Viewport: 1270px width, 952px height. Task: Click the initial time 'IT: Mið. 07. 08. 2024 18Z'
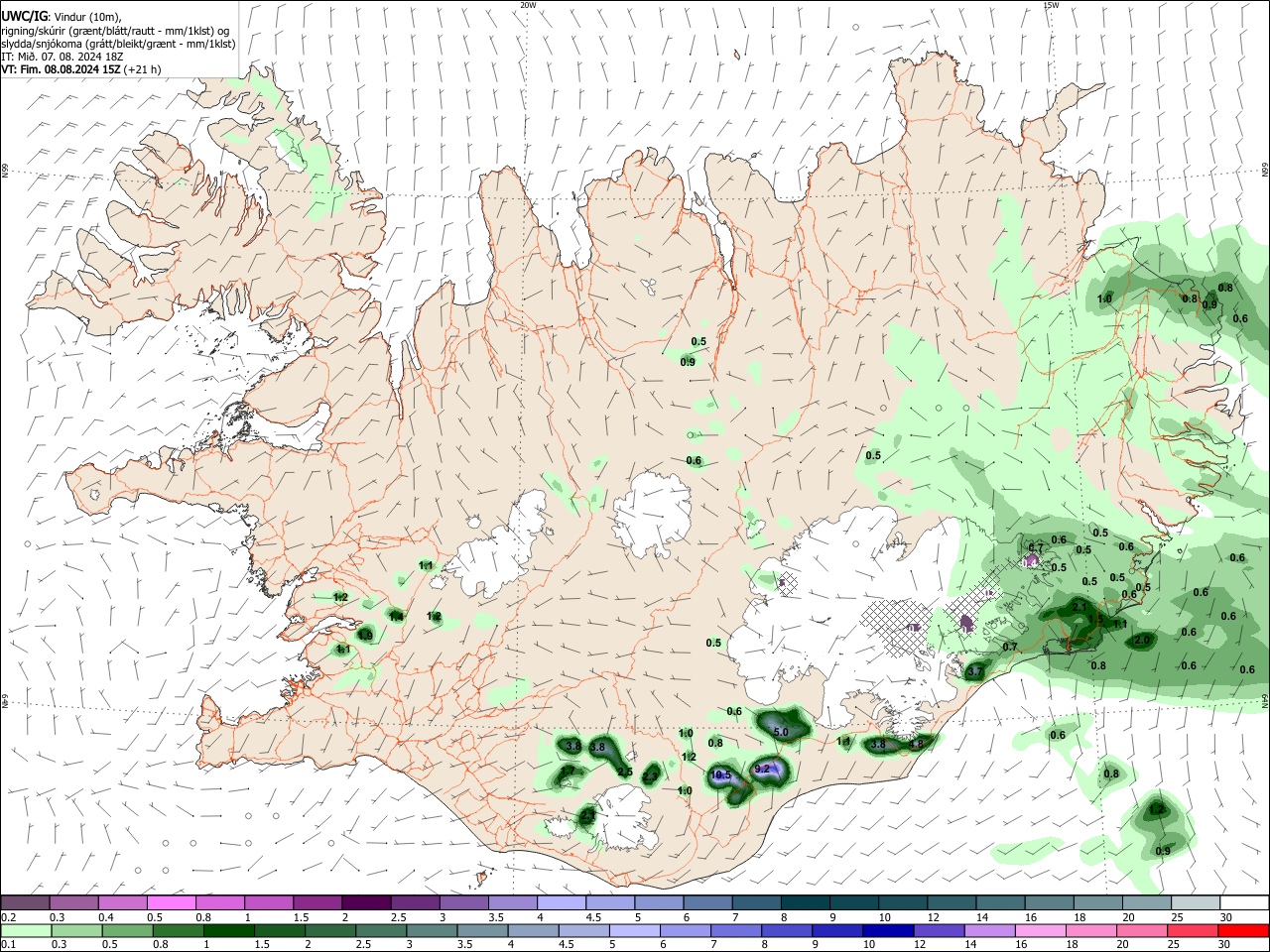click(x=62, y=57)
